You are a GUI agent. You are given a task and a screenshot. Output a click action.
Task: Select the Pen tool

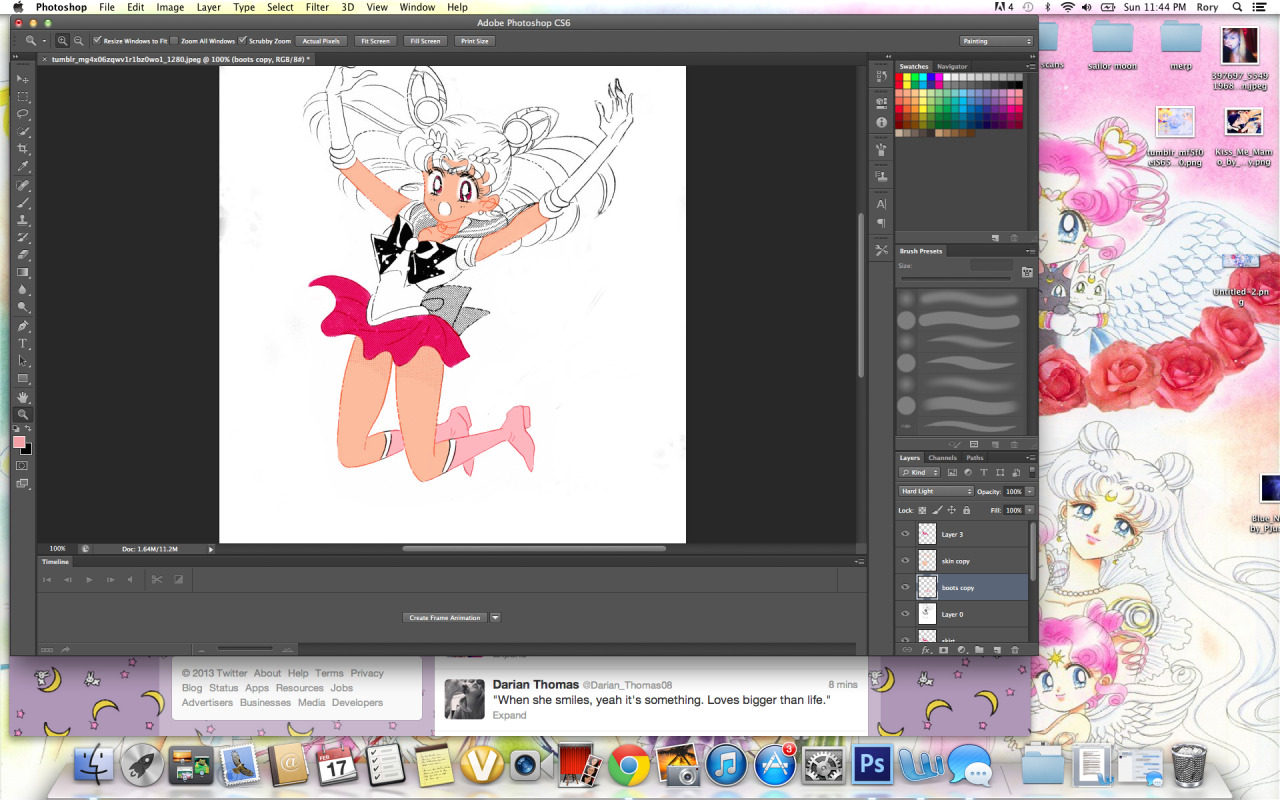(23, 326)
